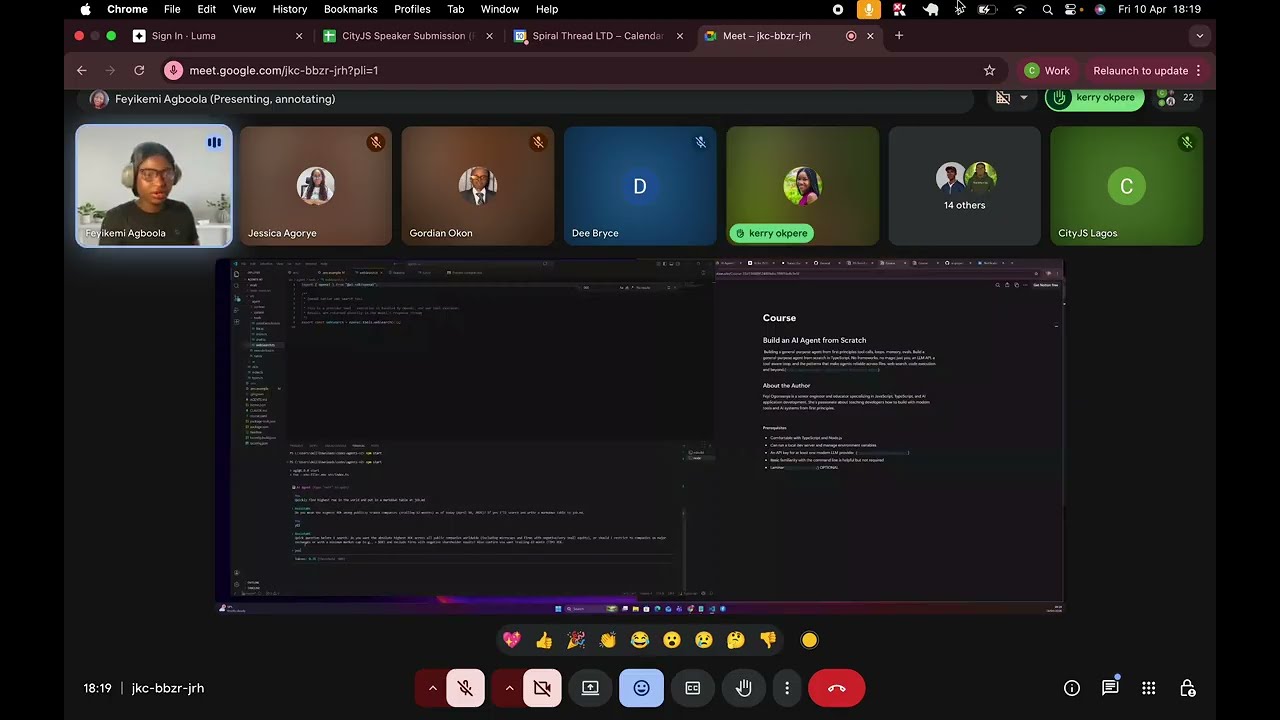This screenshot has height=720, width=1280.
Task: Send the laughing face reaction
Action: click(x=640, y=640)
